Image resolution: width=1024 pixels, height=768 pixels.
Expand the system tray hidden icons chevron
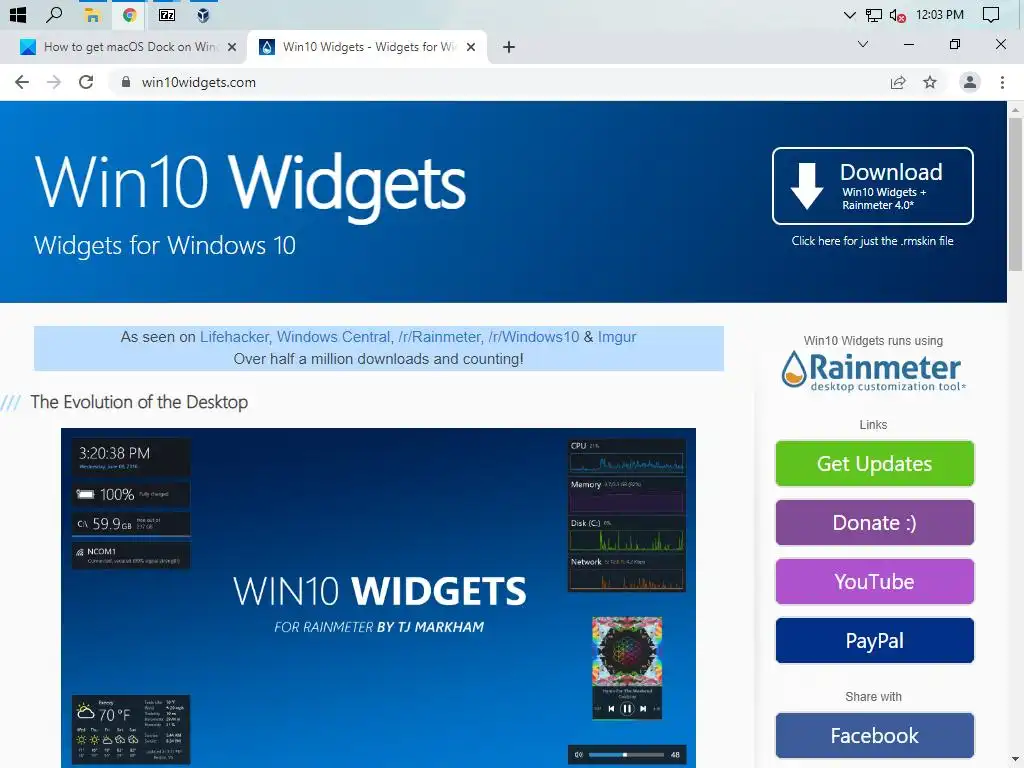[x=850, y=15]
